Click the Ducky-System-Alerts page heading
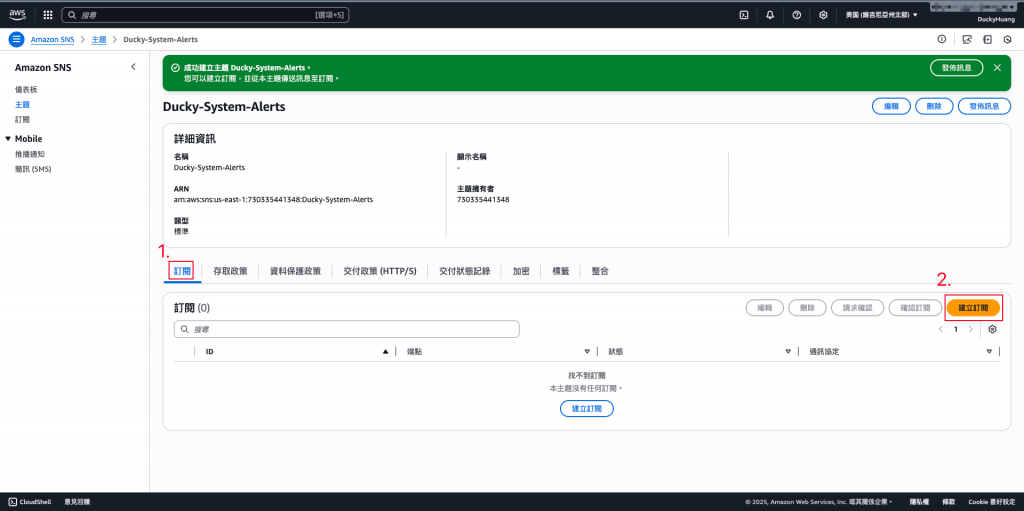1024x511 pixels. (224, 107)
